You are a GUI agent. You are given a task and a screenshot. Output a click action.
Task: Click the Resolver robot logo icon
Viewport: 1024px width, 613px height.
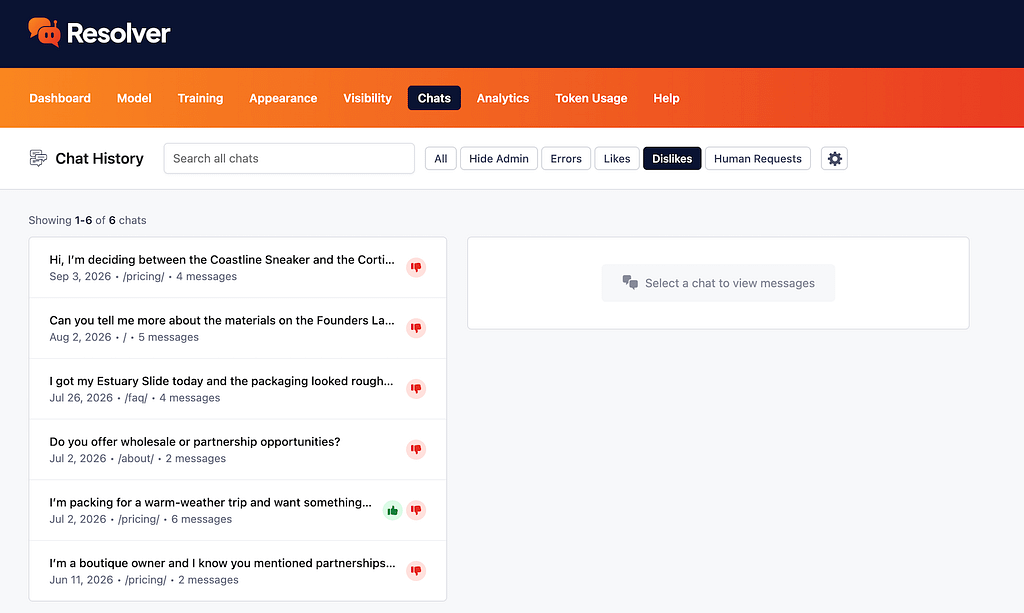point(44,32)
